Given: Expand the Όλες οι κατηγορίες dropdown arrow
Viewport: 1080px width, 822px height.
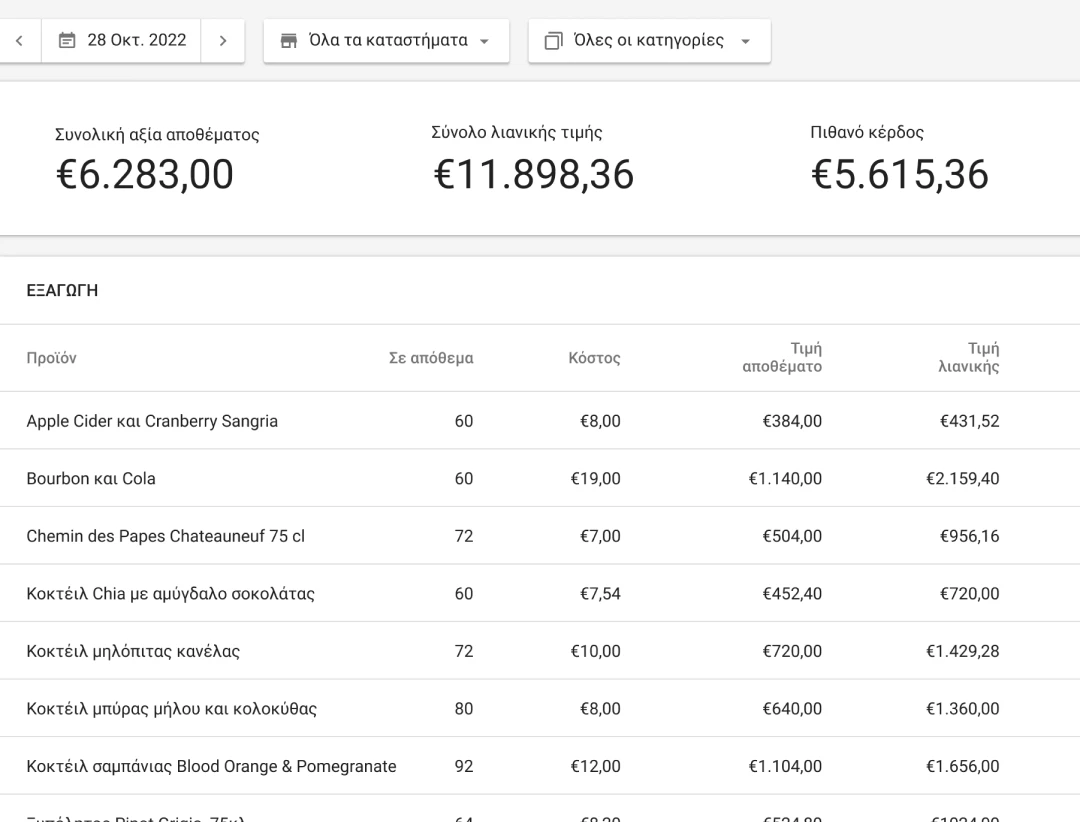Looking at the screenshot, I should point(744,42).
